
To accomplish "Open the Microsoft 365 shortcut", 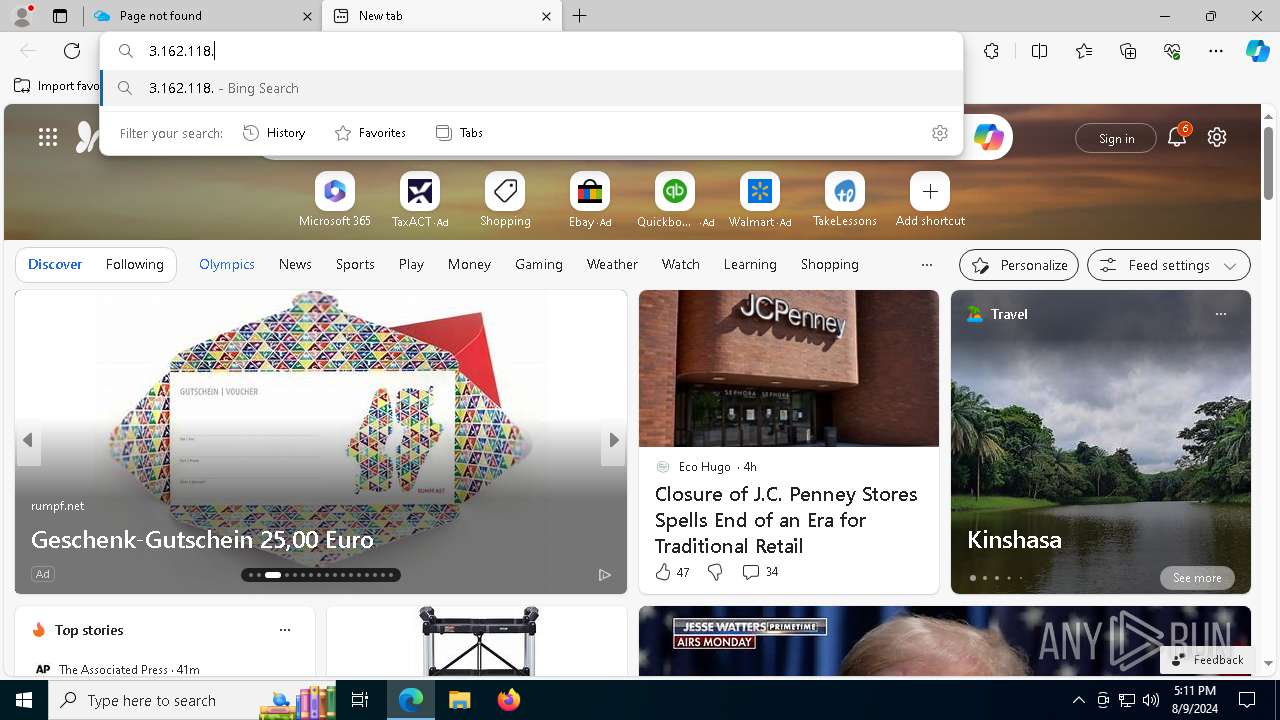I will coord(335,200).
